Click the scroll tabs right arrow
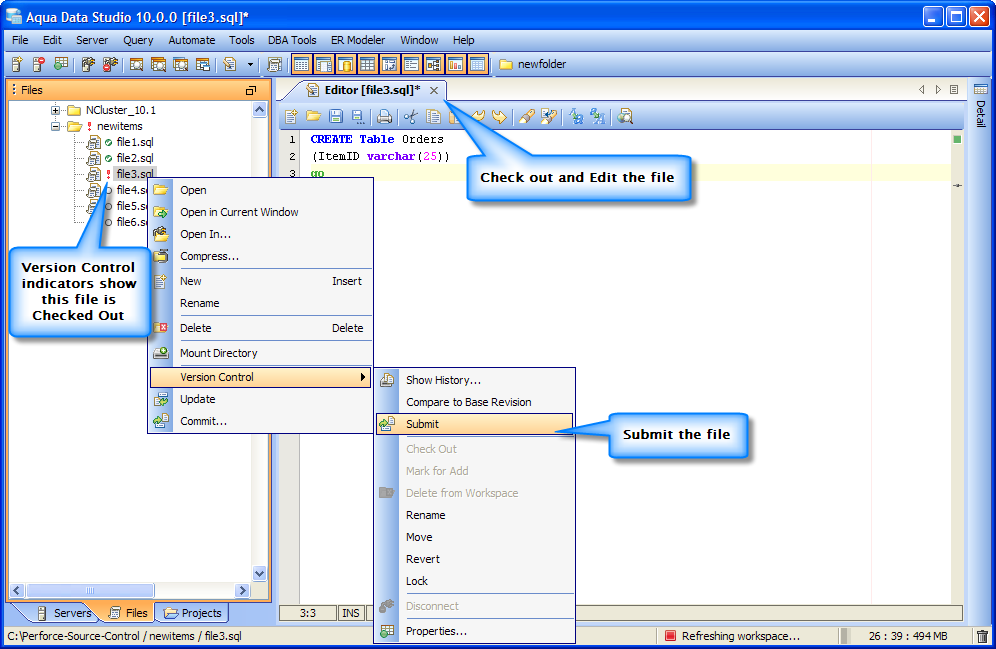This screenshot has width=996, height=649. [938, 90]
